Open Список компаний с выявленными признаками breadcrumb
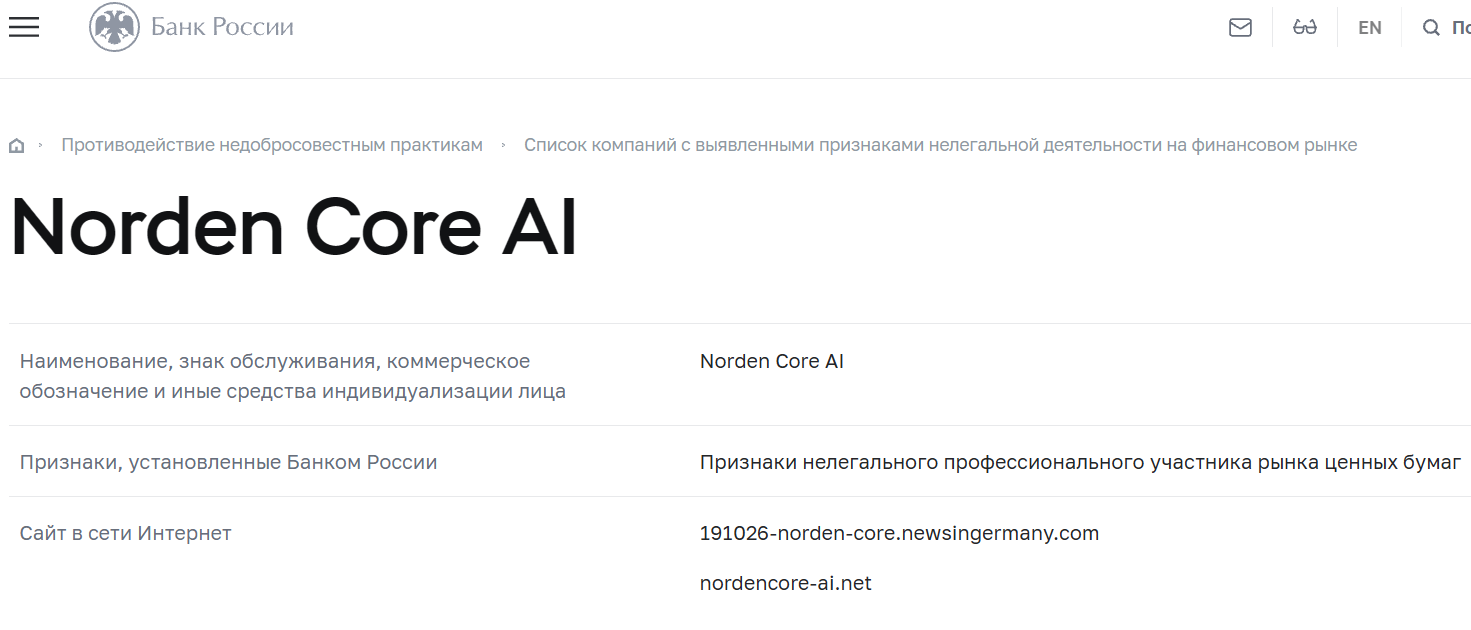The image size is (1471, 630). pyautogui.click(x=941, y=145)
